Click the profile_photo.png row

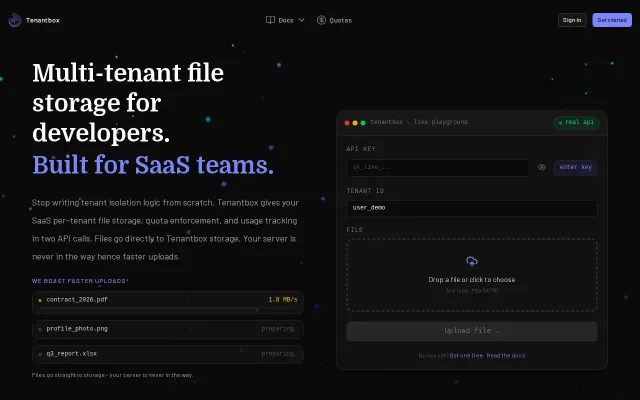(168, 329)
